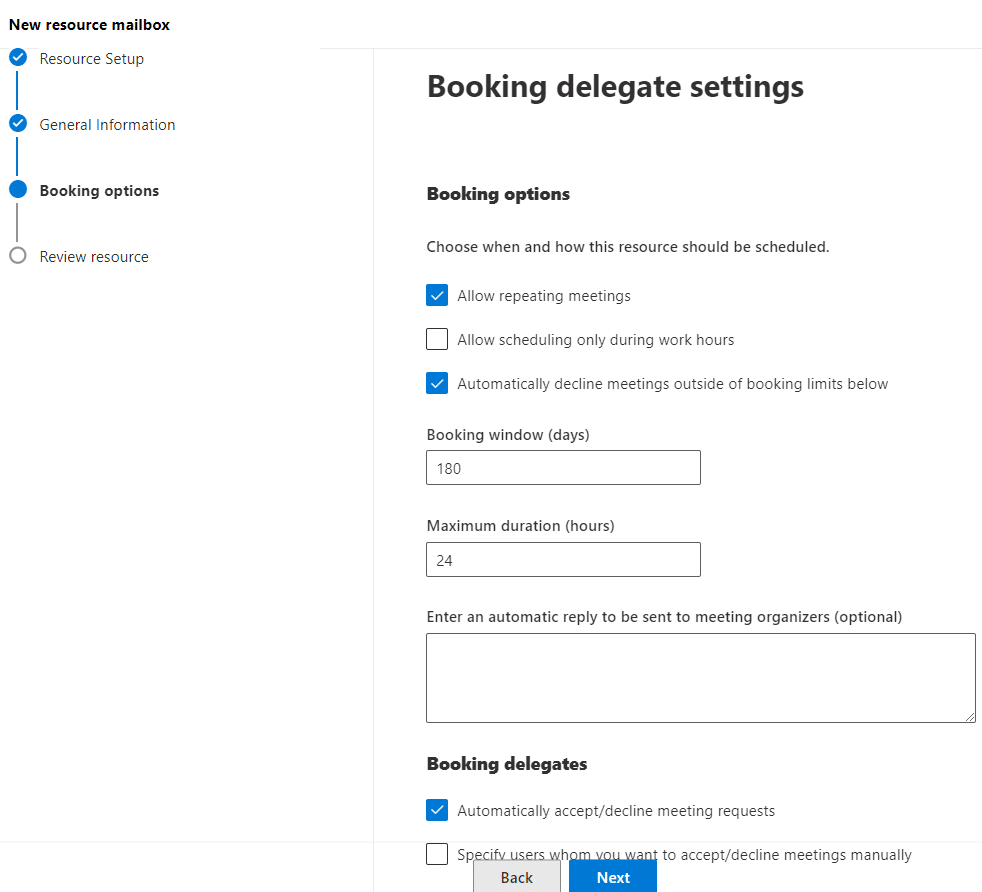Click the Resource Setup completed step icon
This screenshot has height=892, width=982.
(18, 57)
